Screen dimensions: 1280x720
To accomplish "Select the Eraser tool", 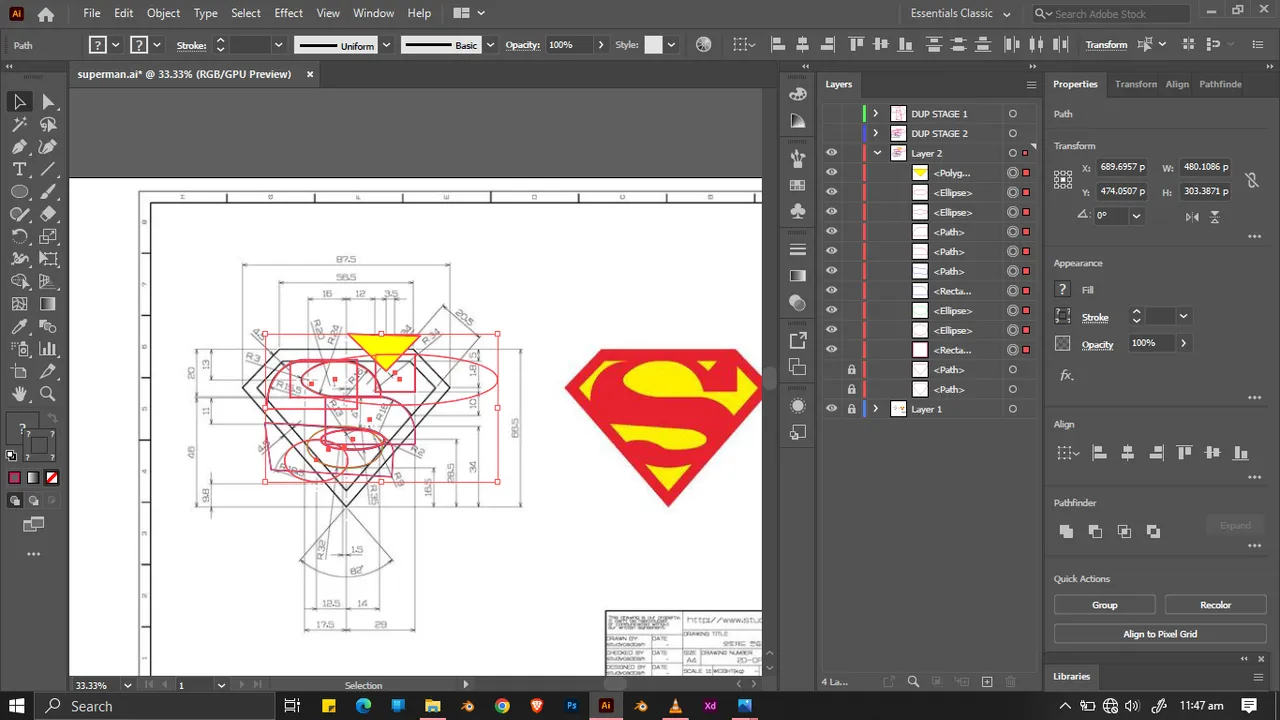I will pyautogui.click(x=48, y=214).
